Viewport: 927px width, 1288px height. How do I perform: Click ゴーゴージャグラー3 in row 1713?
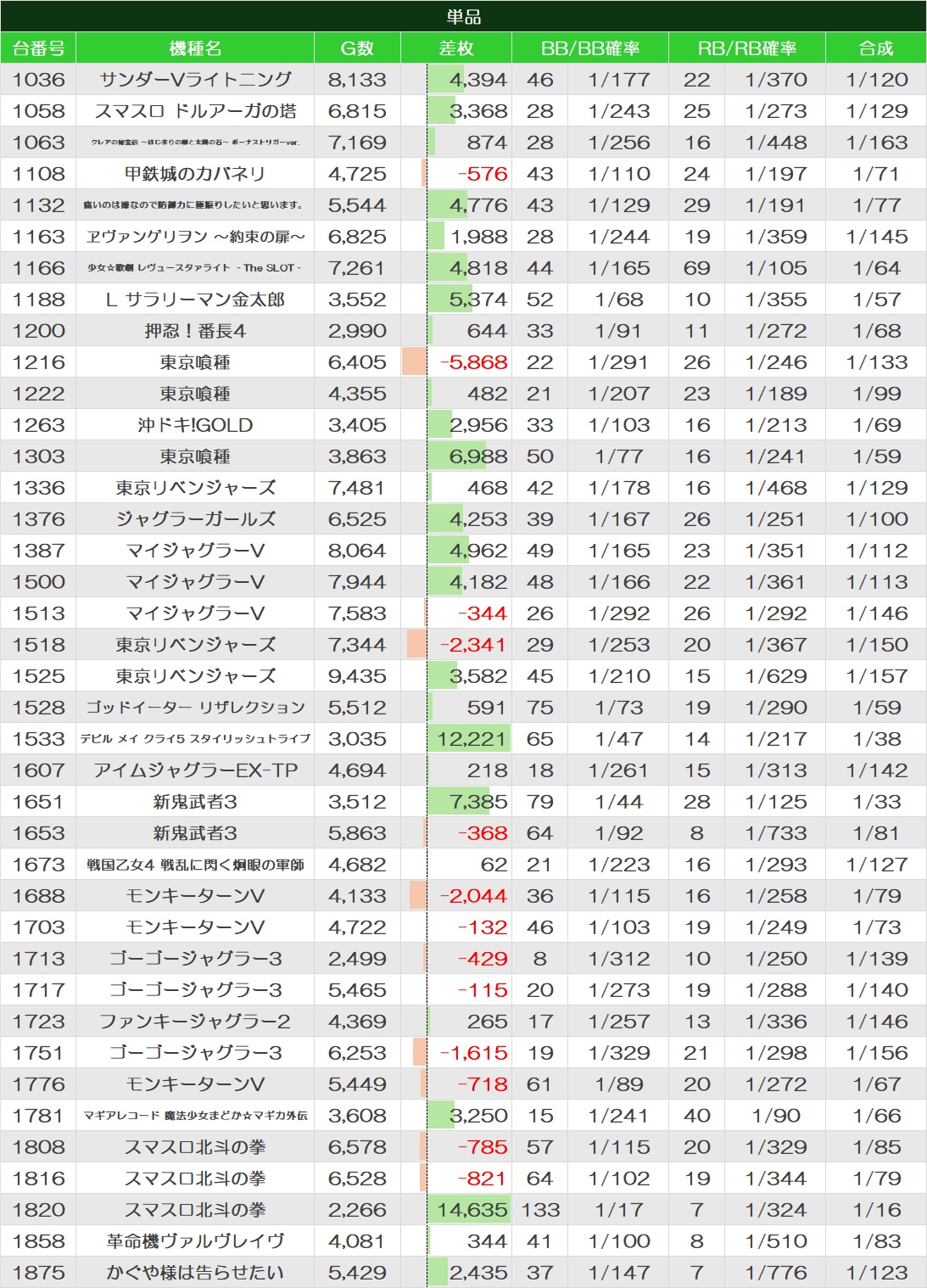(x=195, y=959)
